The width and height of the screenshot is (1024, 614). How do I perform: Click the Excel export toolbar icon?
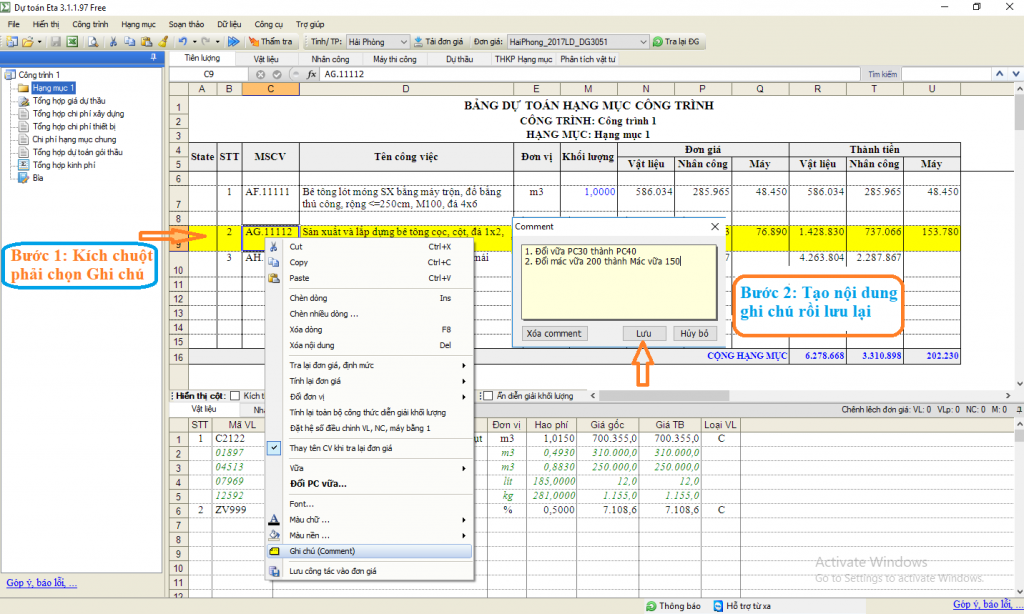[72, 42]
